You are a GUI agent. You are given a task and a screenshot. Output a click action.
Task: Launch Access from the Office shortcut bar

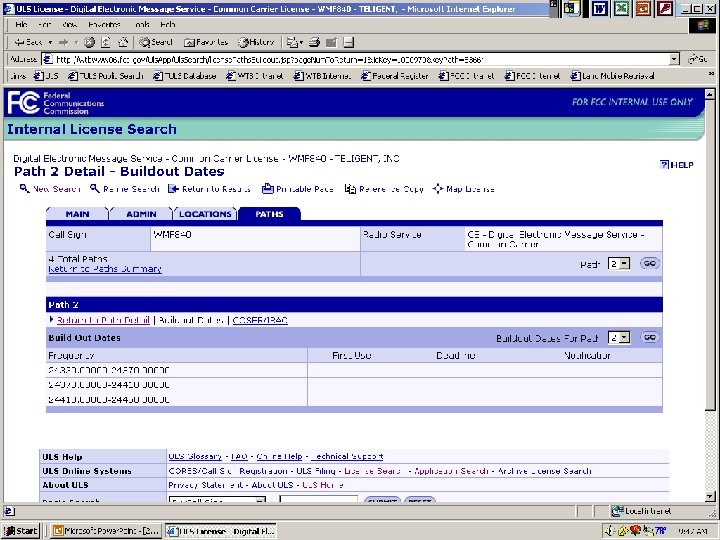665,8
